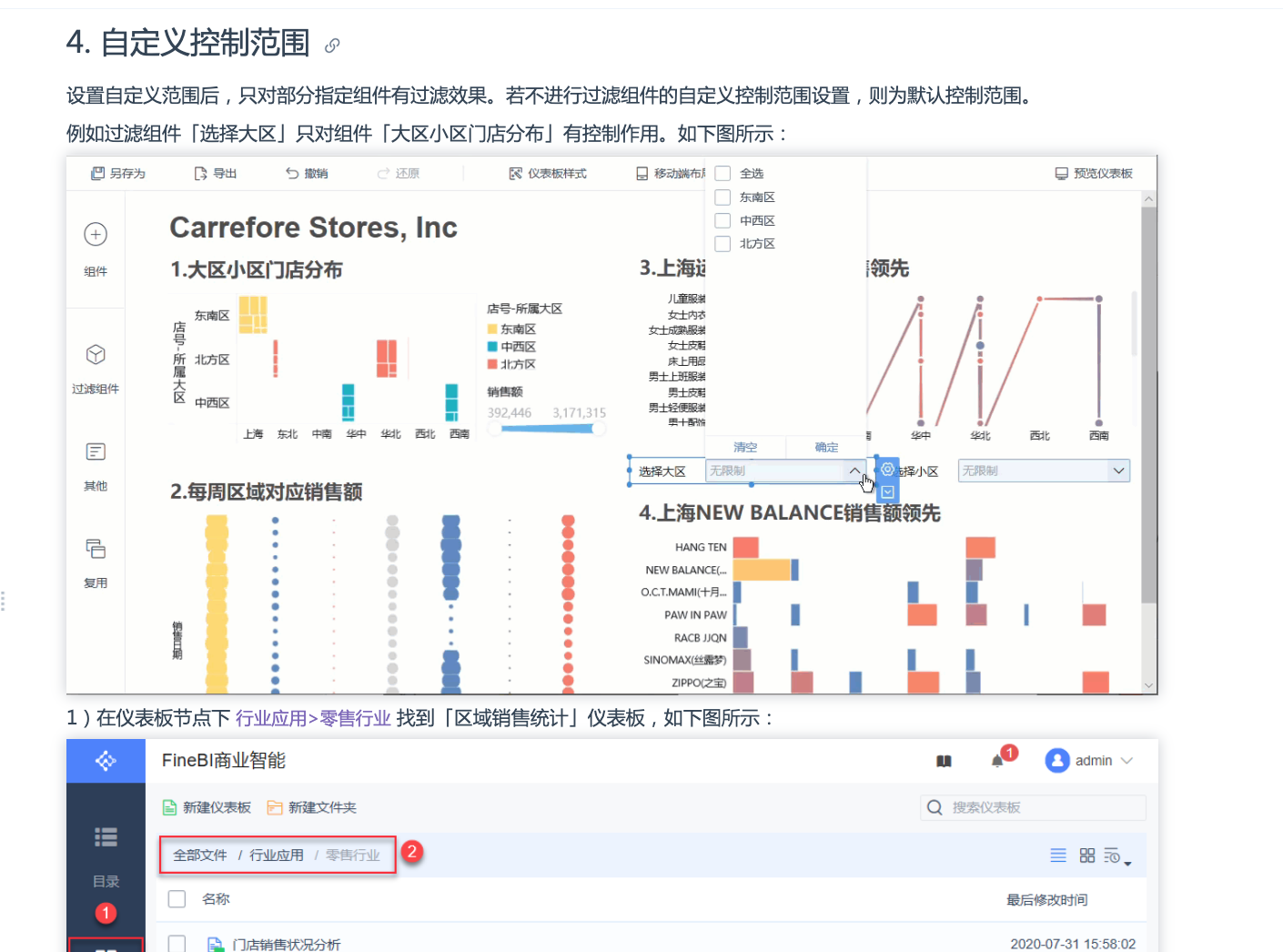
Task: Click the 4.上海NEW BALANCE销售额领先 title
Action: (790, 513)
